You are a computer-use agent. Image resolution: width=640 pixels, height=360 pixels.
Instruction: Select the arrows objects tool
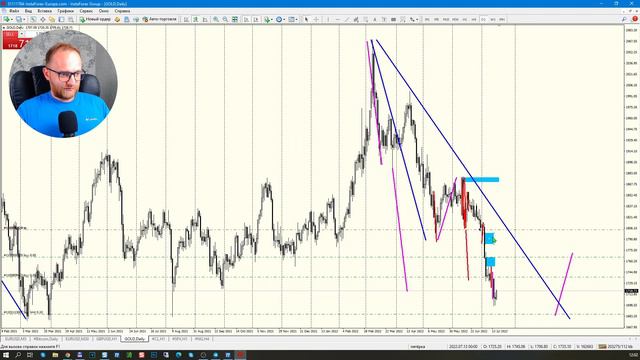click(x=412, y=19)
